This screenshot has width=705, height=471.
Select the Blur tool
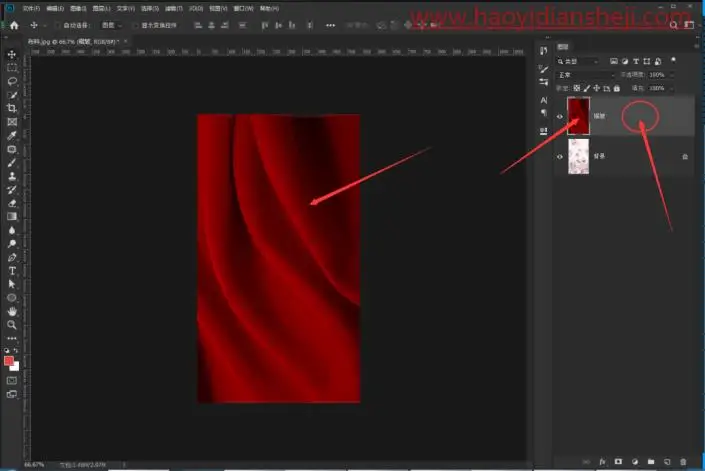click(x=12, y=230)
